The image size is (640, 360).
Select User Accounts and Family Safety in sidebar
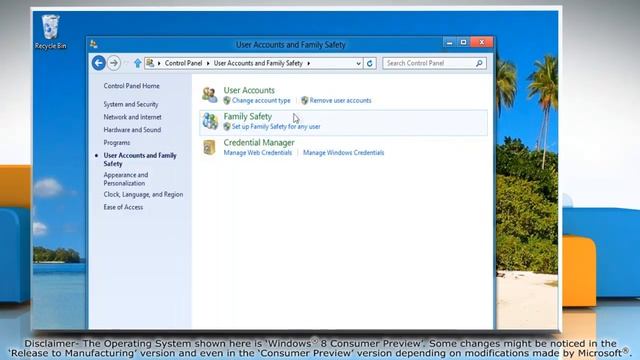tap(140, 160)
